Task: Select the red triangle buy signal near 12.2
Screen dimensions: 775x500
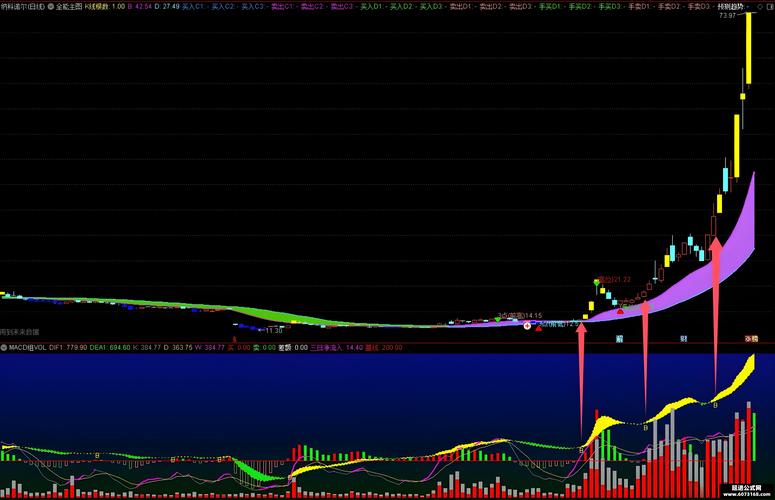Action: coord(538,328)
